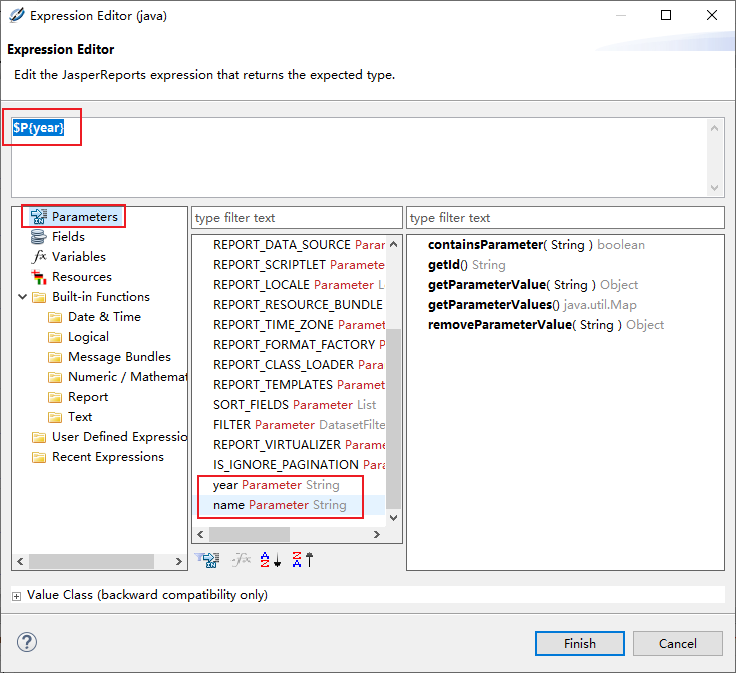Screen dimensions: 736x673
Task: Select Parameters category in tree
Action: [84, 217]
